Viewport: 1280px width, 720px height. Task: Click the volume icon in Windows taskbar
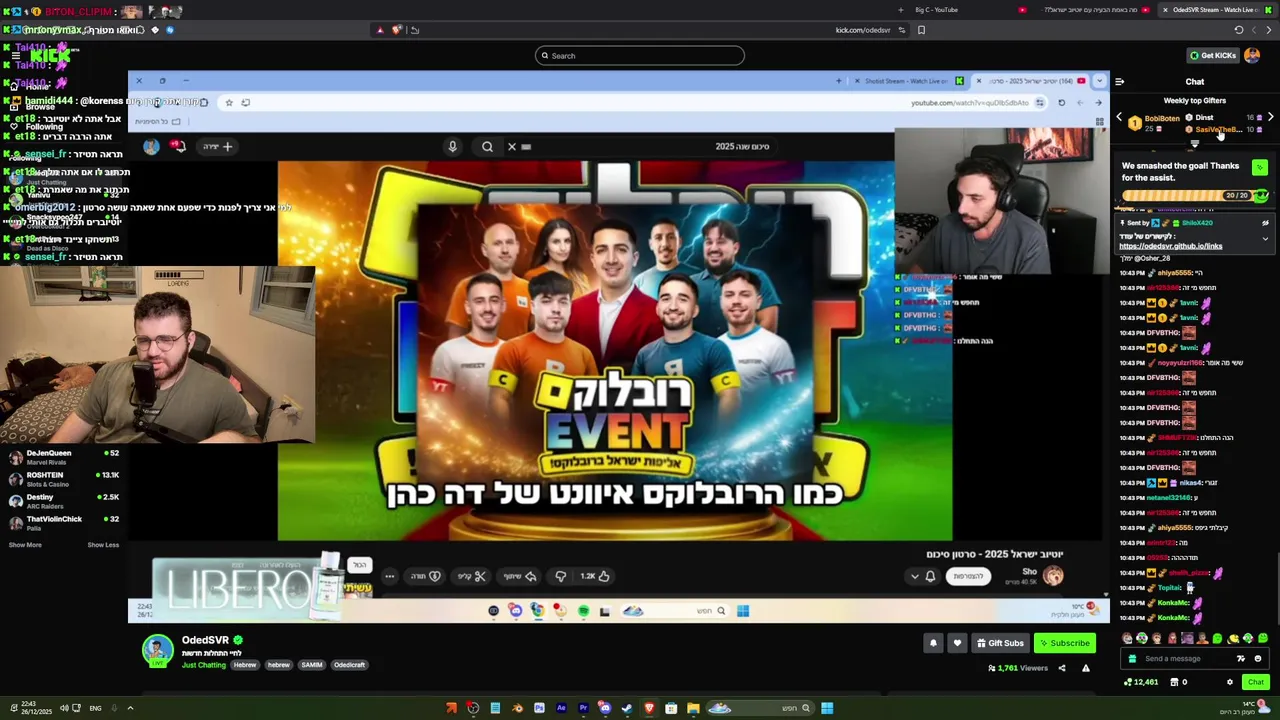(x=63, y=708)
